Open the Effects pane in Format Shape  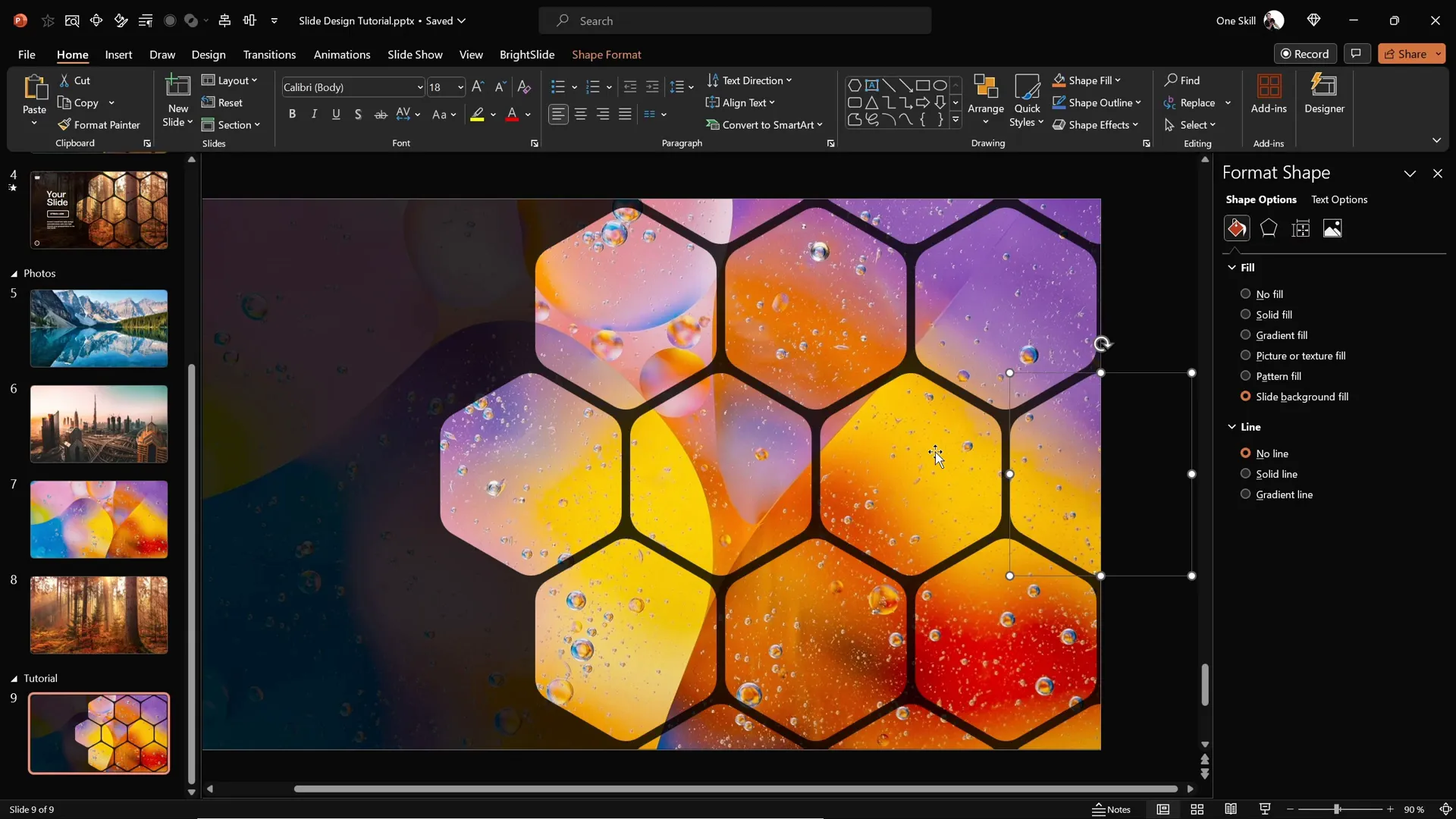click(1268, 227)
